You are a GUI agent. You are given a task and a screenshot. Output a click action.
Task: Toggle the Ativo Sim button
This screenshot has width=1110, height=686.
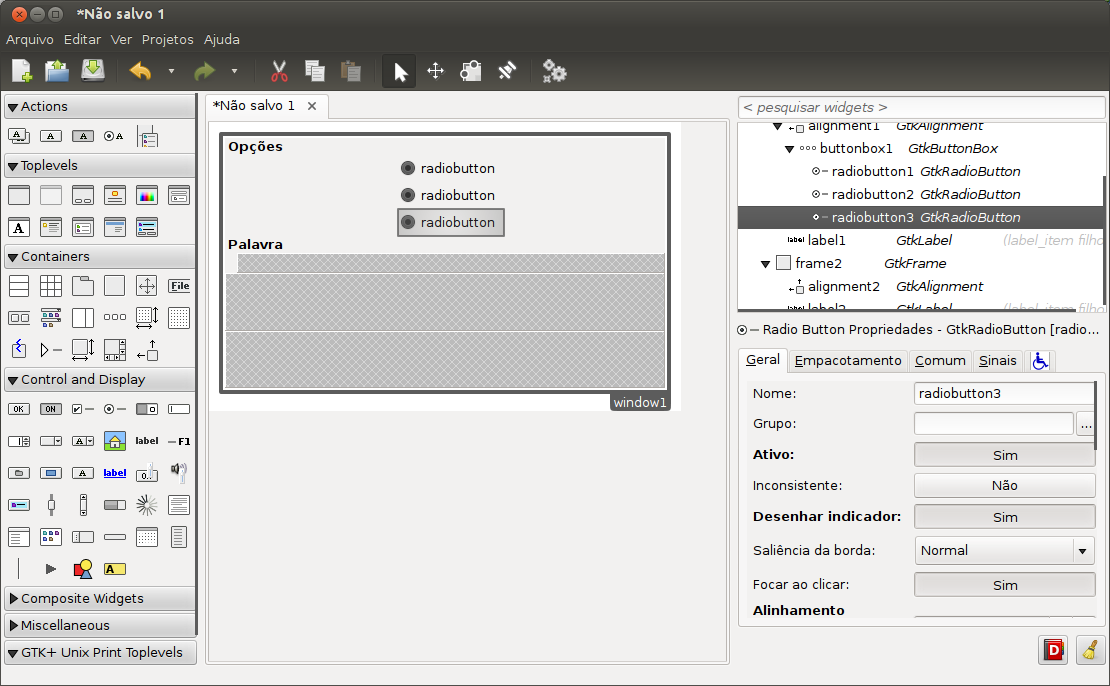pos(1005,455)
